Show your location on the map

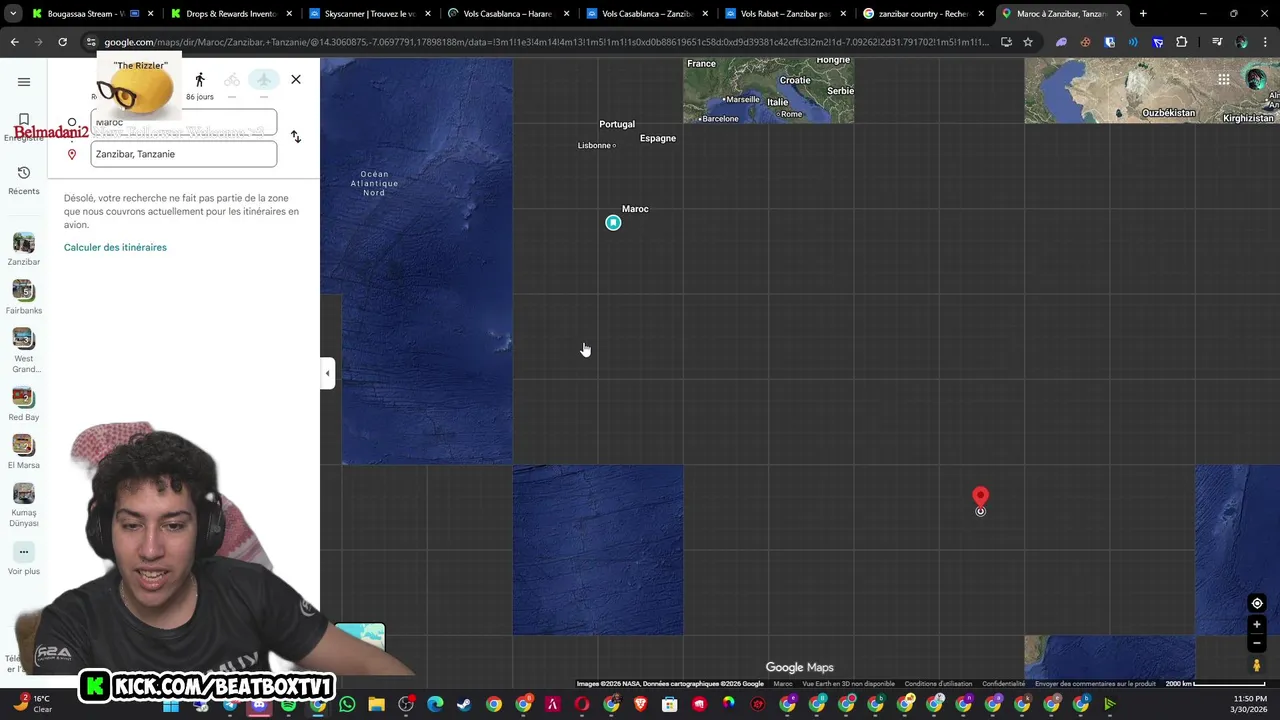[1257, 603]
